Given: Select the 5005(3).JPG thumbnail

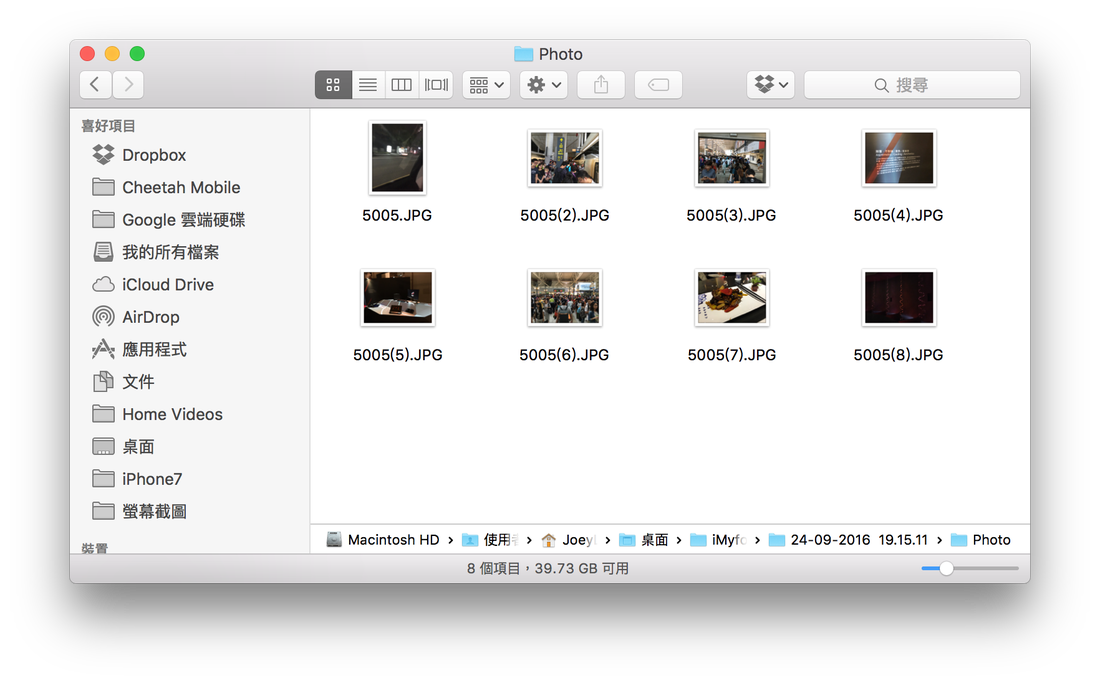Looking at the screenshot, I should coord(732,158).
